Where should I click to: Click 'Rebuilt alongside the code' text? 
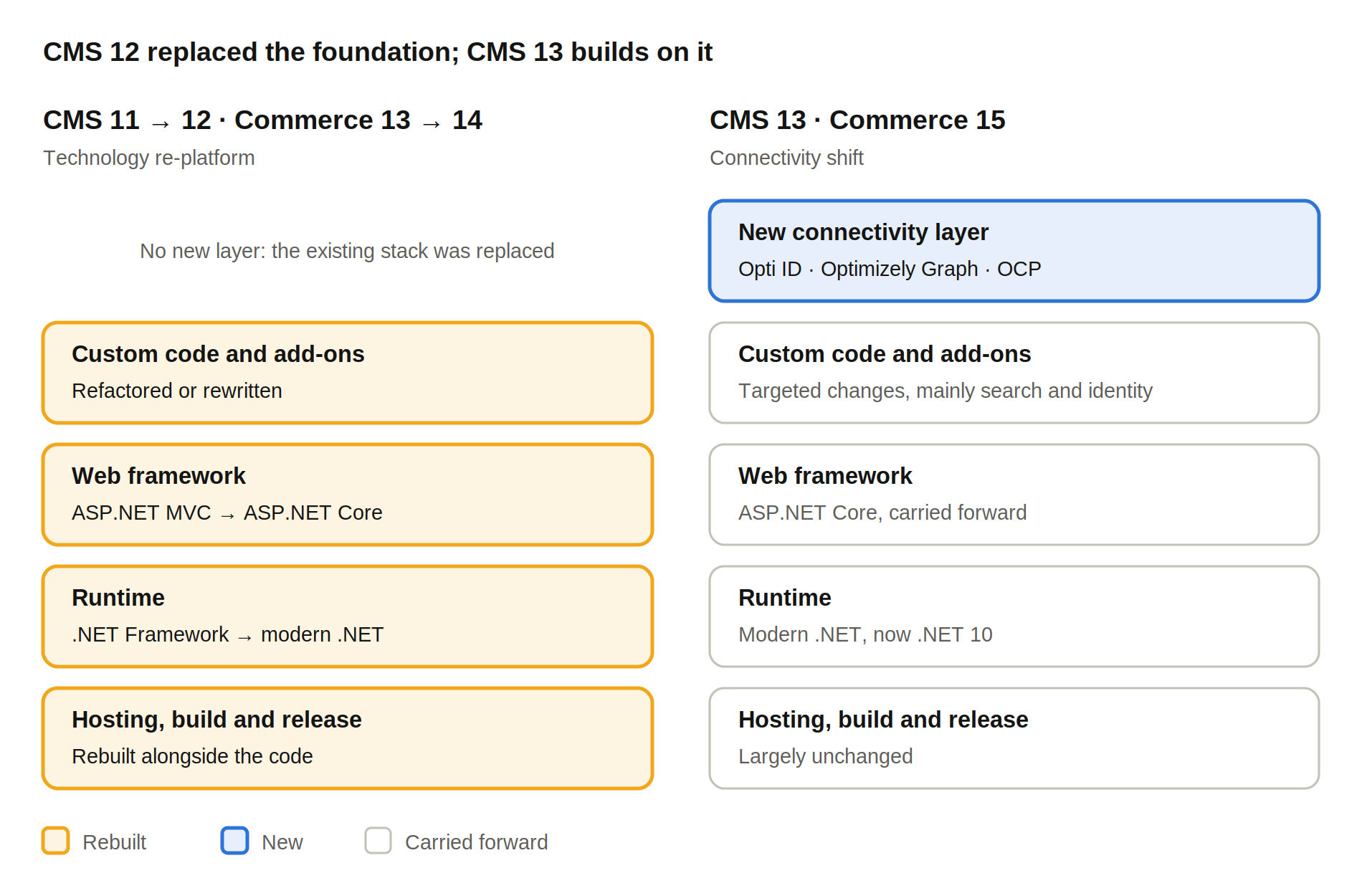192,756
